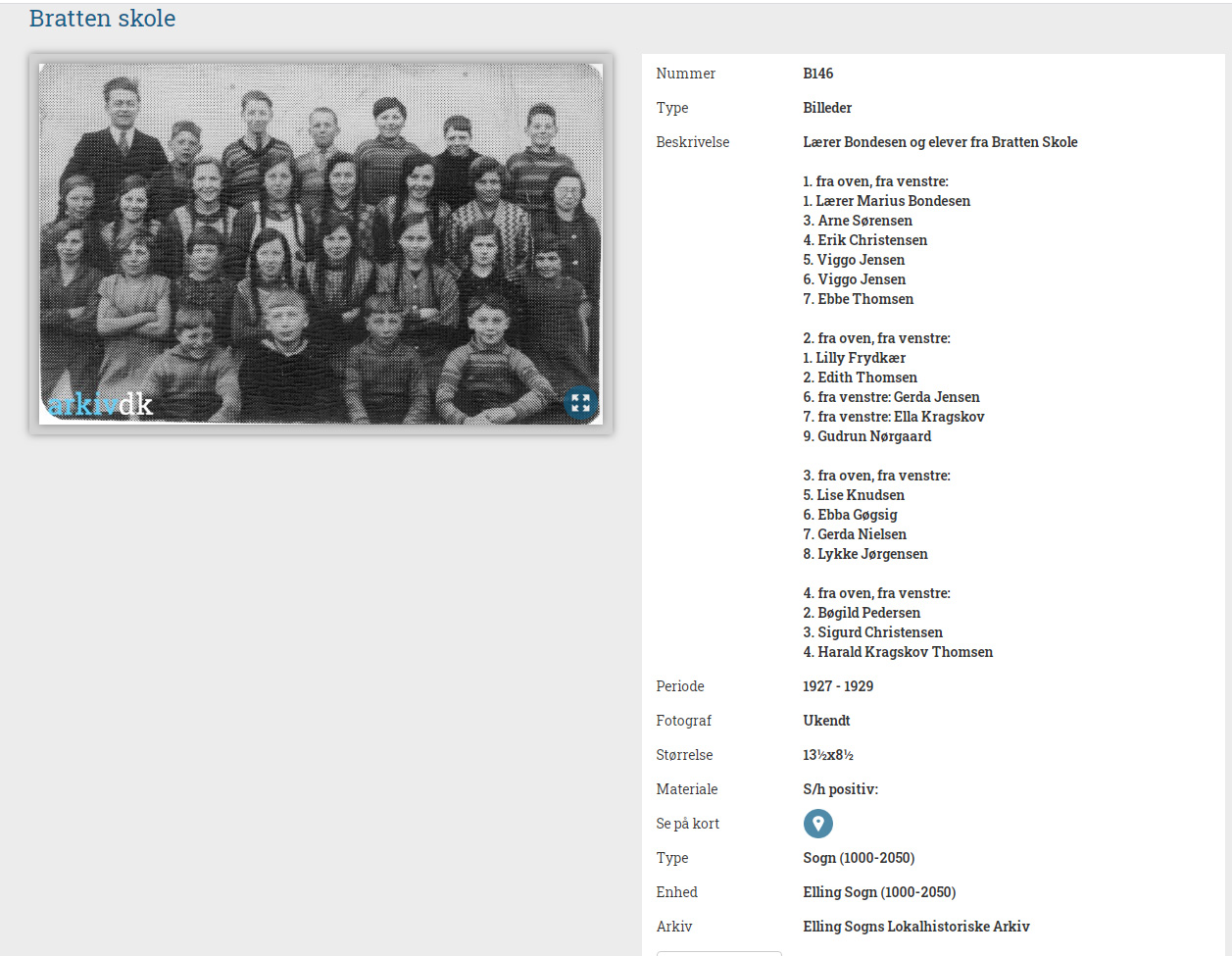Click the 'Elling Sogn (1000-2050)' unit value
This screenshot has height=956, width=1232.
point(878,892)
